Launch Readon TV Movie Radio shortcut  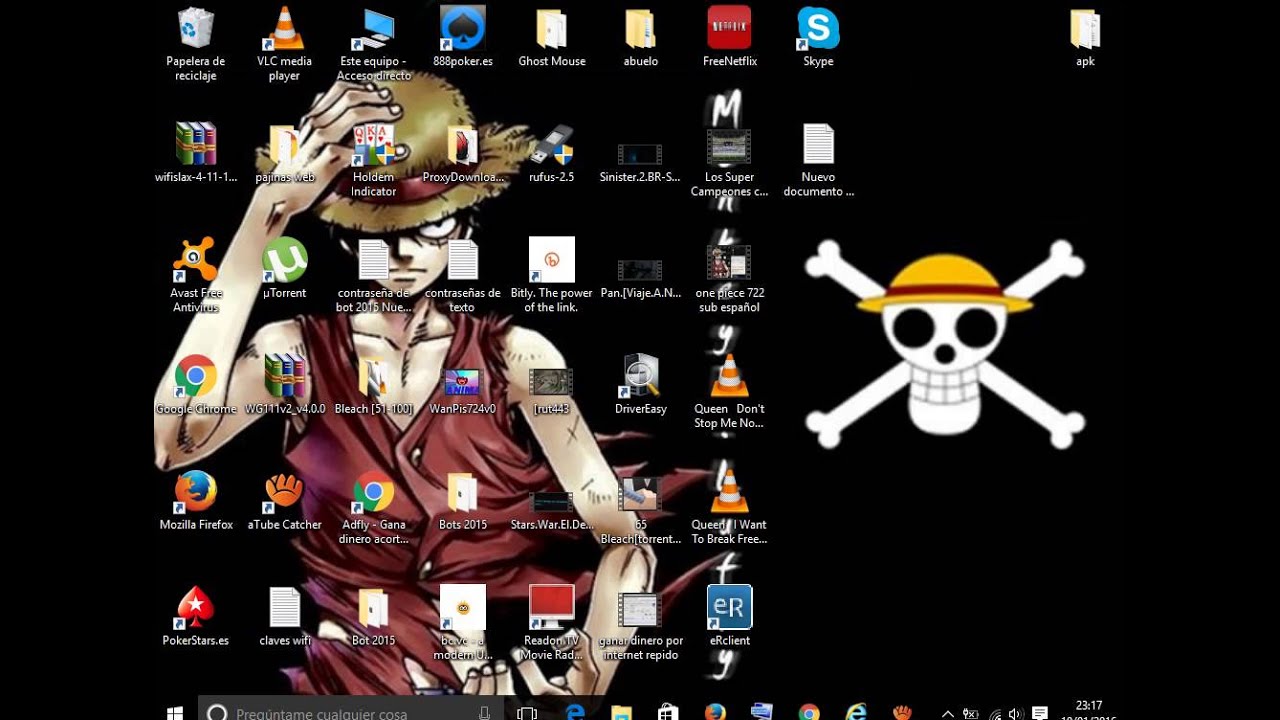click(552, 624)
